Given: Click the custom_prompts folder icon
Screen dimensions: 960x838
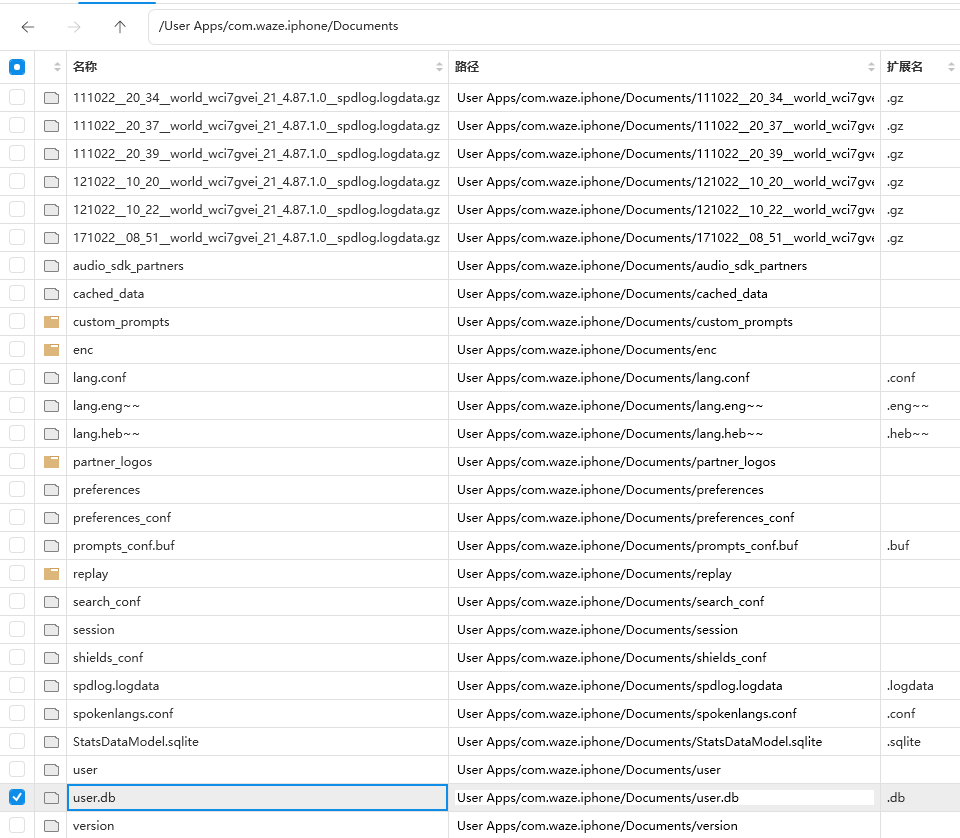Looking at the screenshot, I should (51, 322).
